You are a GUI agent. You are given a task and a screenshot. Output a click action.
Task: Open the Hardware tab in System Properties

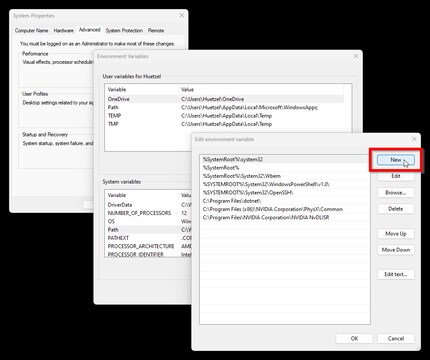click(x=63, y=30)
